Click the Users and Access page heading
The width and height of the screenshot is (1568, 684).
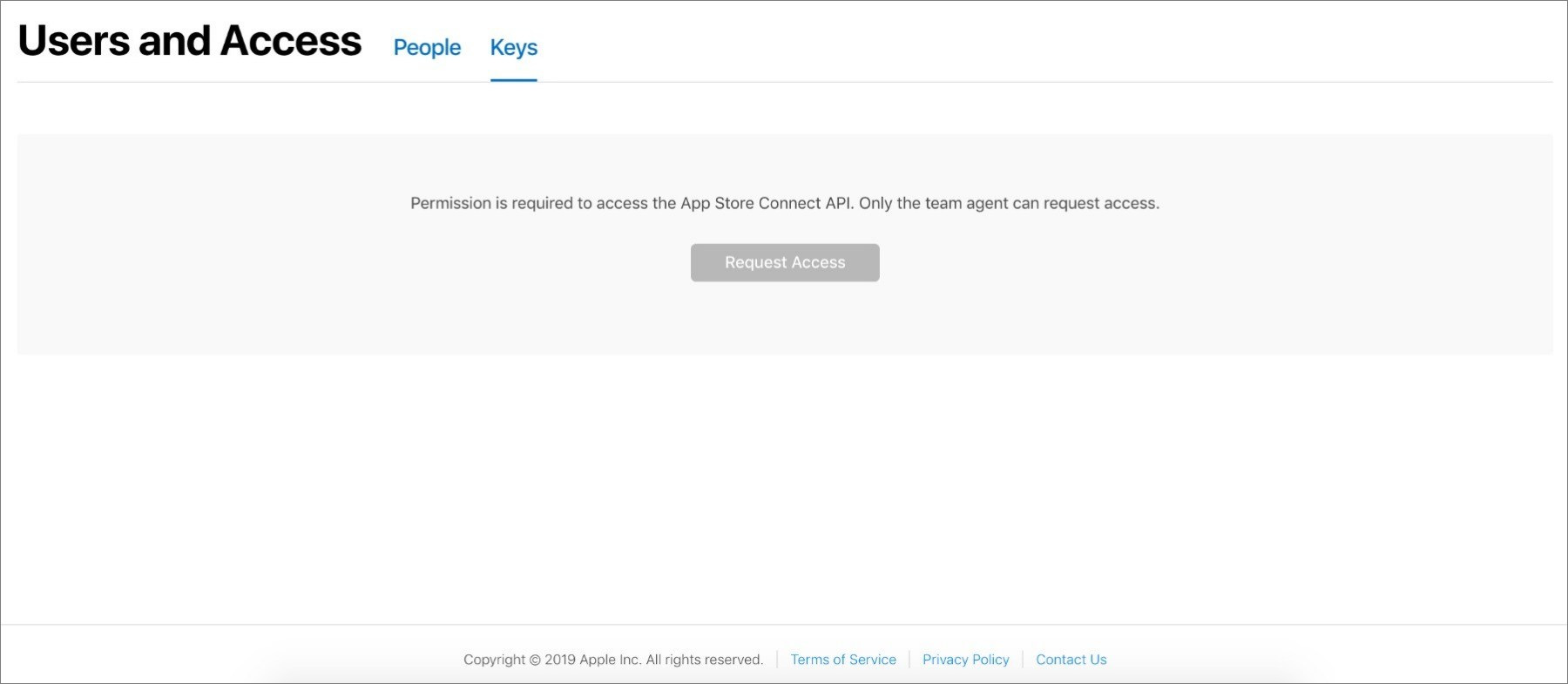(189, 41)
